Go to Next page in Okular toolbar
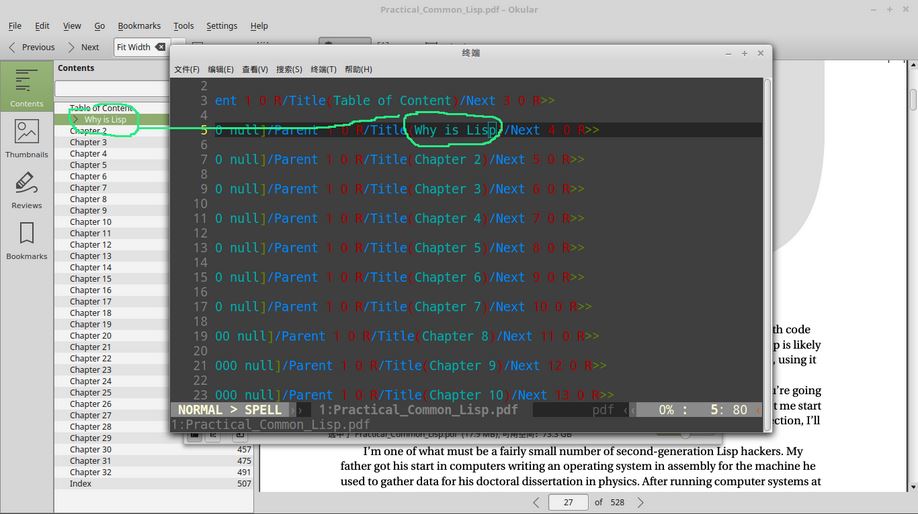 click(x=83, y=47)
